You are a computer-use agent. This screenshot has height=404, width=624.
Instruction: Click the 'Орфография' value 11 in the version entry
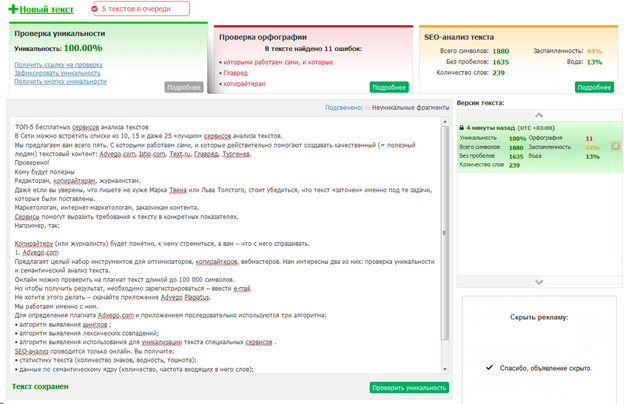pos(589,139)
